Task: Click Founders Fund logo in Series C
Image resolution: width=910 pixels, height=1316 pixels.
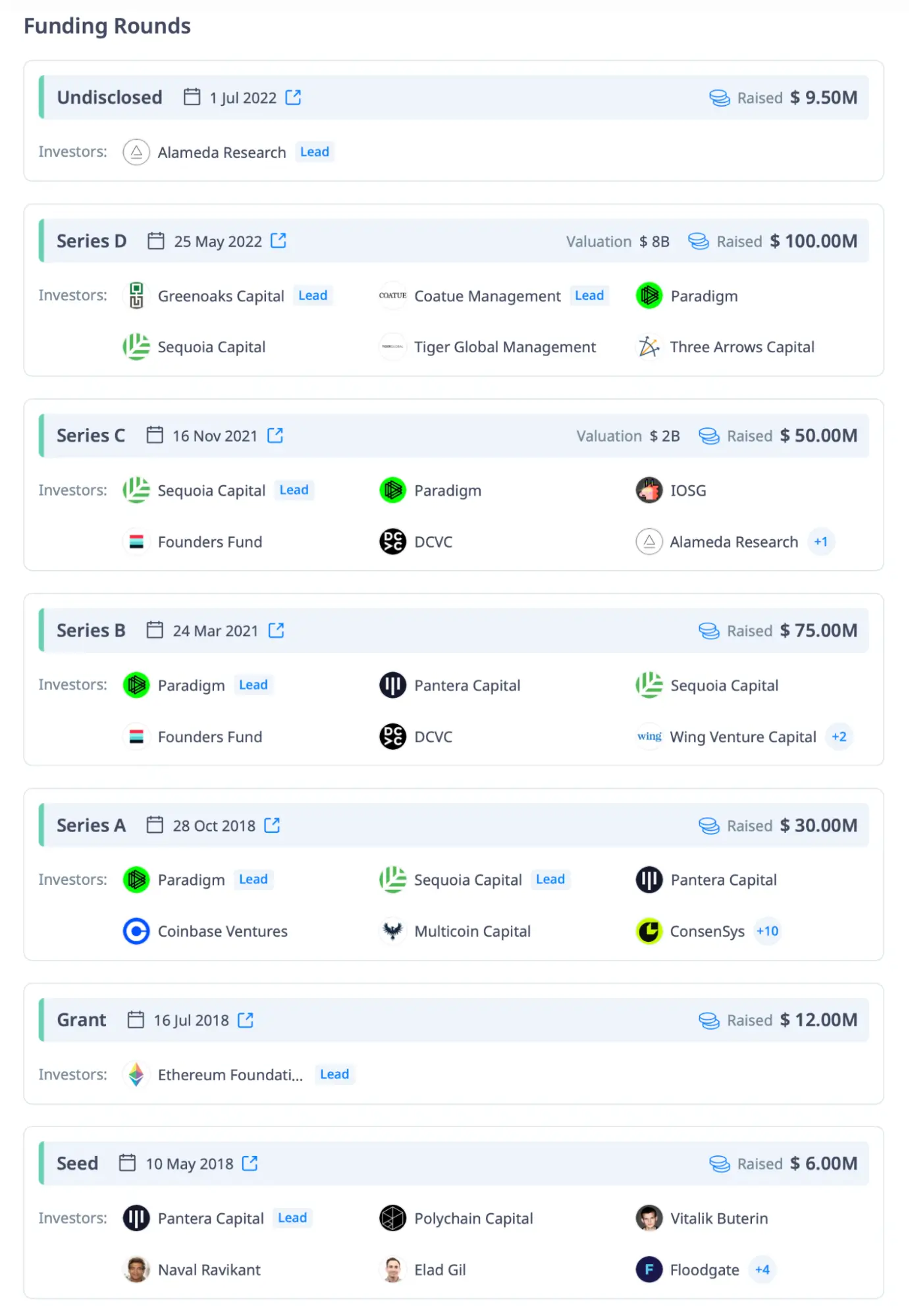Action: (x=136, y=541)
